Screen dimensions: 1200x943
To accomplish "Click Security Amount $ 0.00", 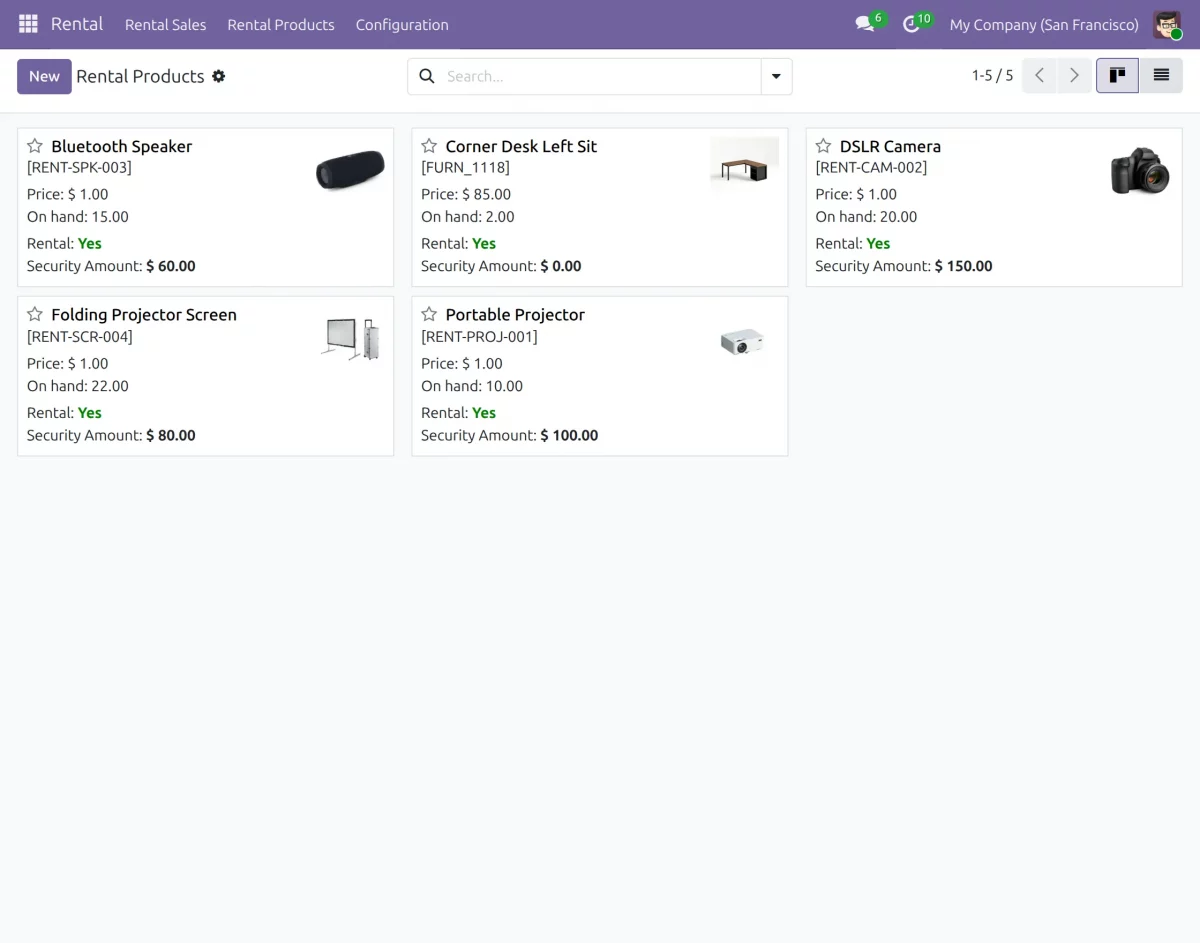I will [x=501, y=266].
